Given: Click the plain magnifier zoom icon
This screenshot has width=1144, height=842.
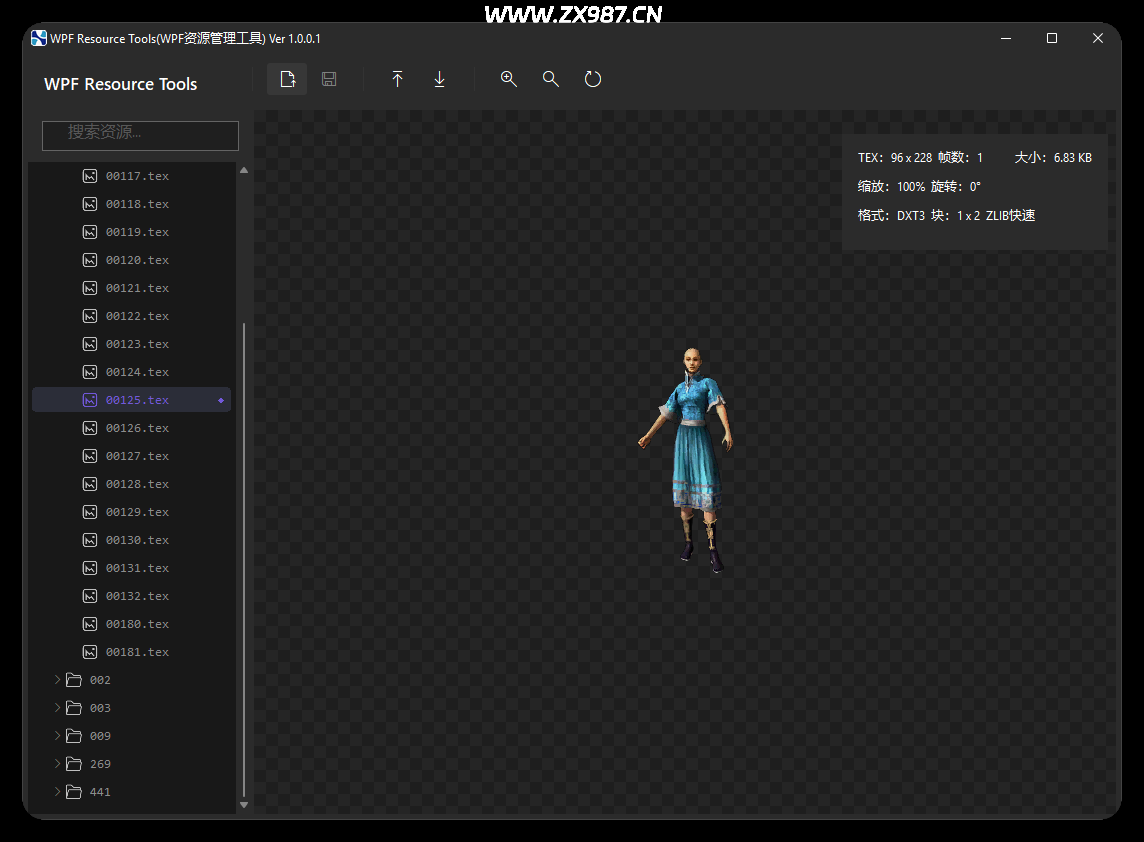Looking at the screenshot, I should pyautogui.click(x=551, y=79).
